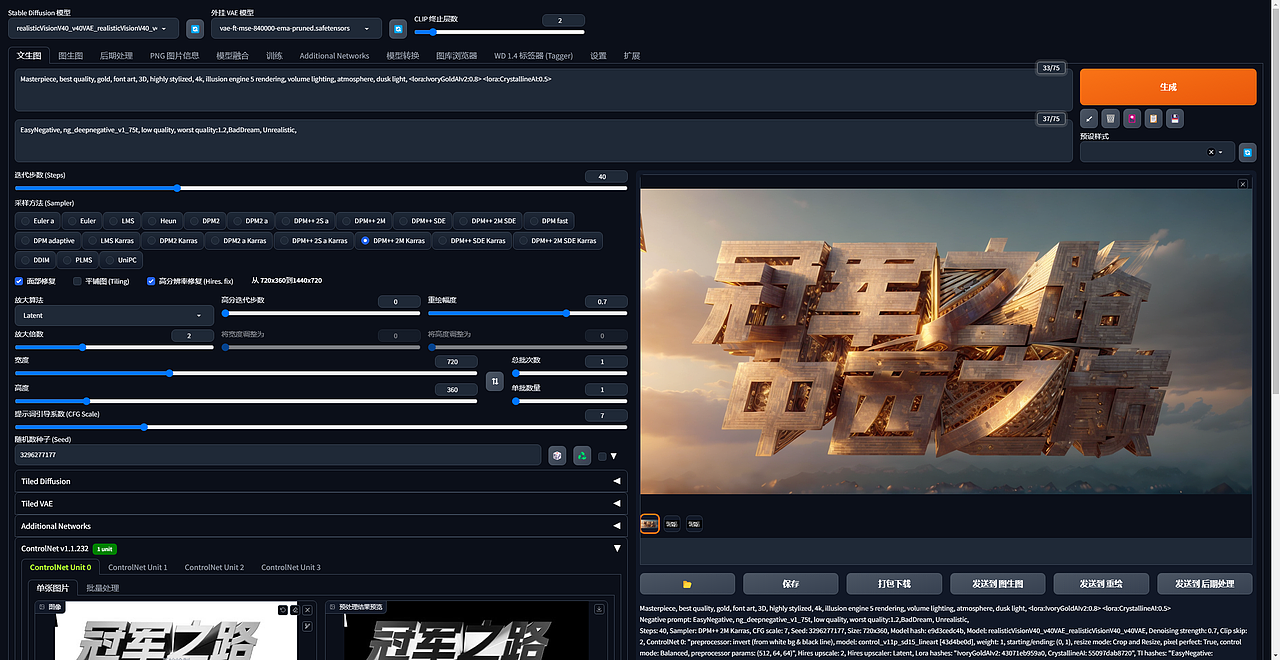This screenshot has height=660, width=1280.
Task: Open the preset styles dropdown
Action: click(x=1157, y=152)
